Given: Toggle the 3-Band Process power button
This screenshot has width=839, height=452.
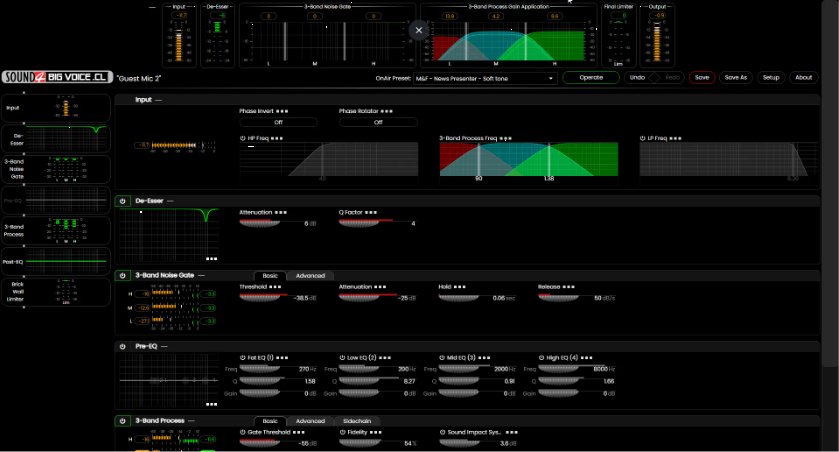Looking at the screenshot, I should coord(123,421).
